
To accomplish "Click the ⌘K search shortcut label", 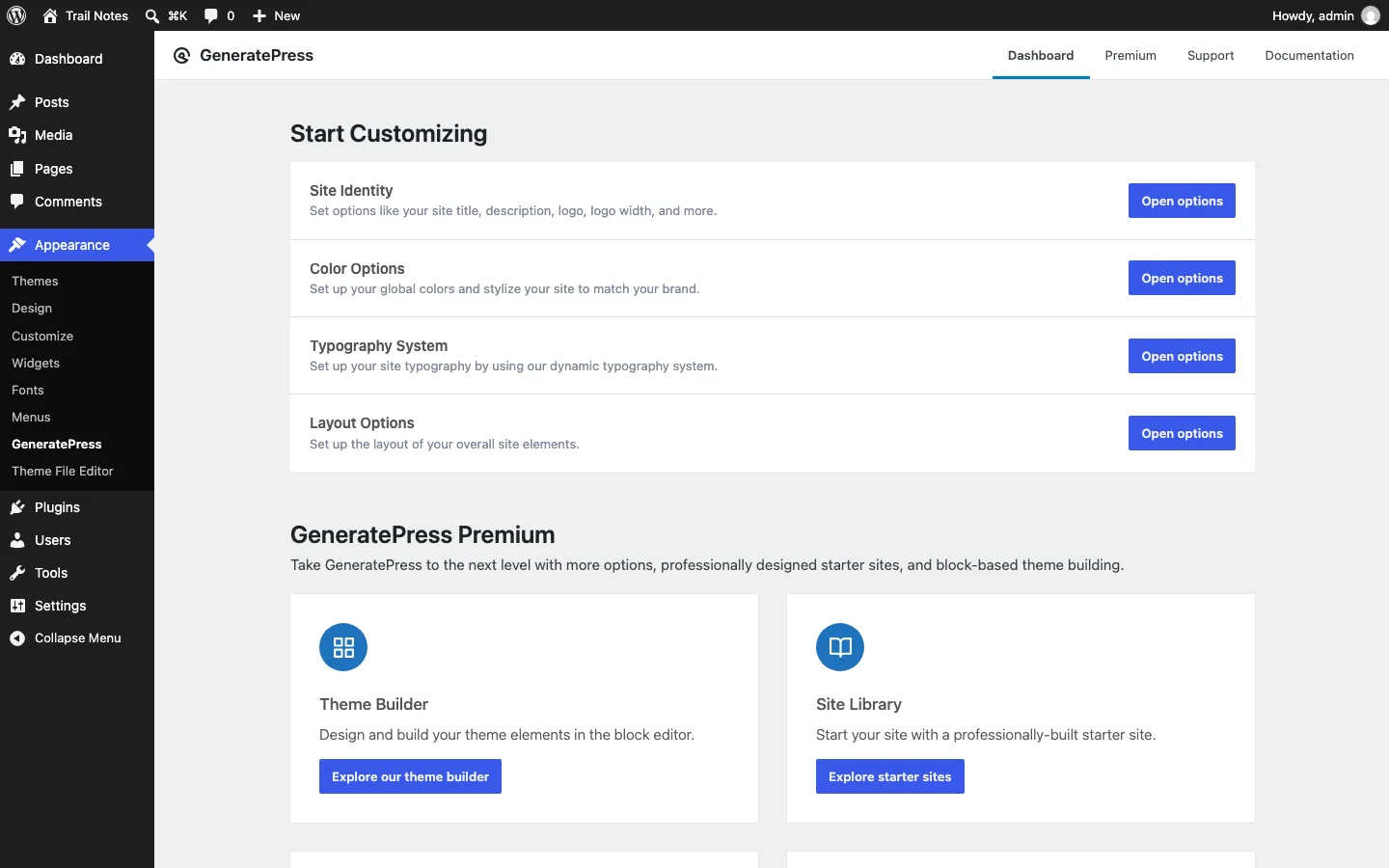I will point(177,15).
